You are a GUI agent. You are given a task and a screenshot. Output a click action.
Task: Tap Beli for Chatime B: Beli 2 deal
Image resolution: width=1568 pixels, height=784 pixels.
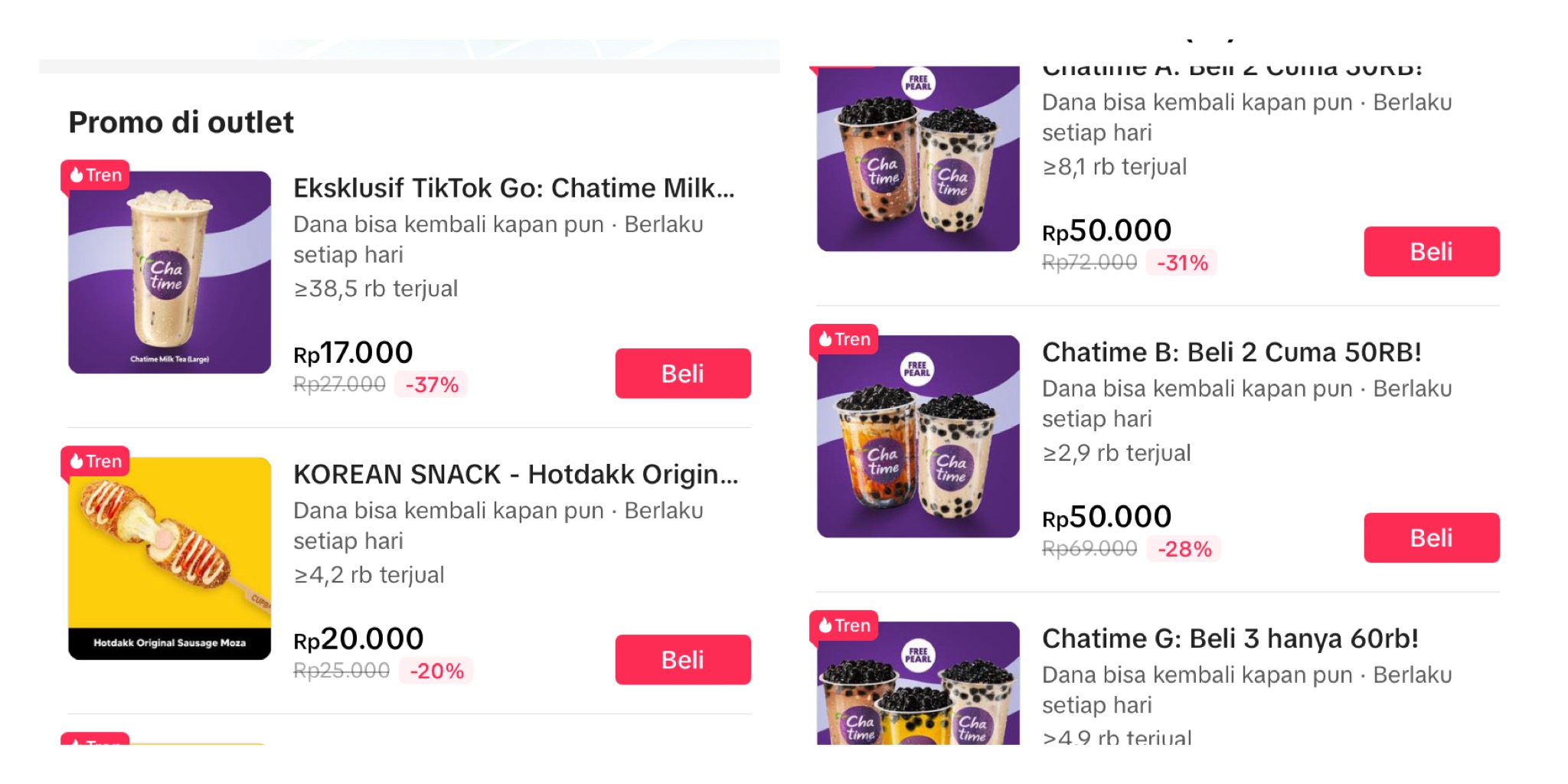[x=1431, y=537]
